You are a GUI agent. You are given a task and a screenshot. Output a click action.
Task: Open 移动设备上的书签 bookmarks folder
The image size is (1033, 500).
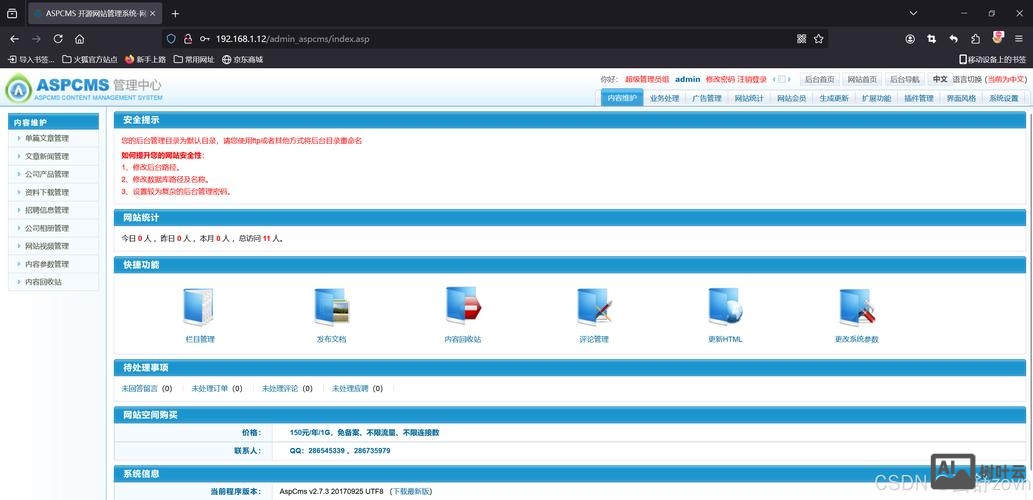coord(992,59)
